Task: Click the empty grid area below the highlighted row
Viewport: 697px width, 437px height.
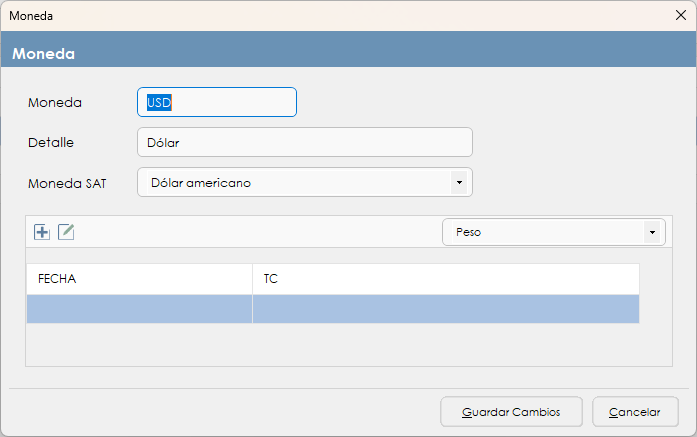Action: (x=330, y=344)
